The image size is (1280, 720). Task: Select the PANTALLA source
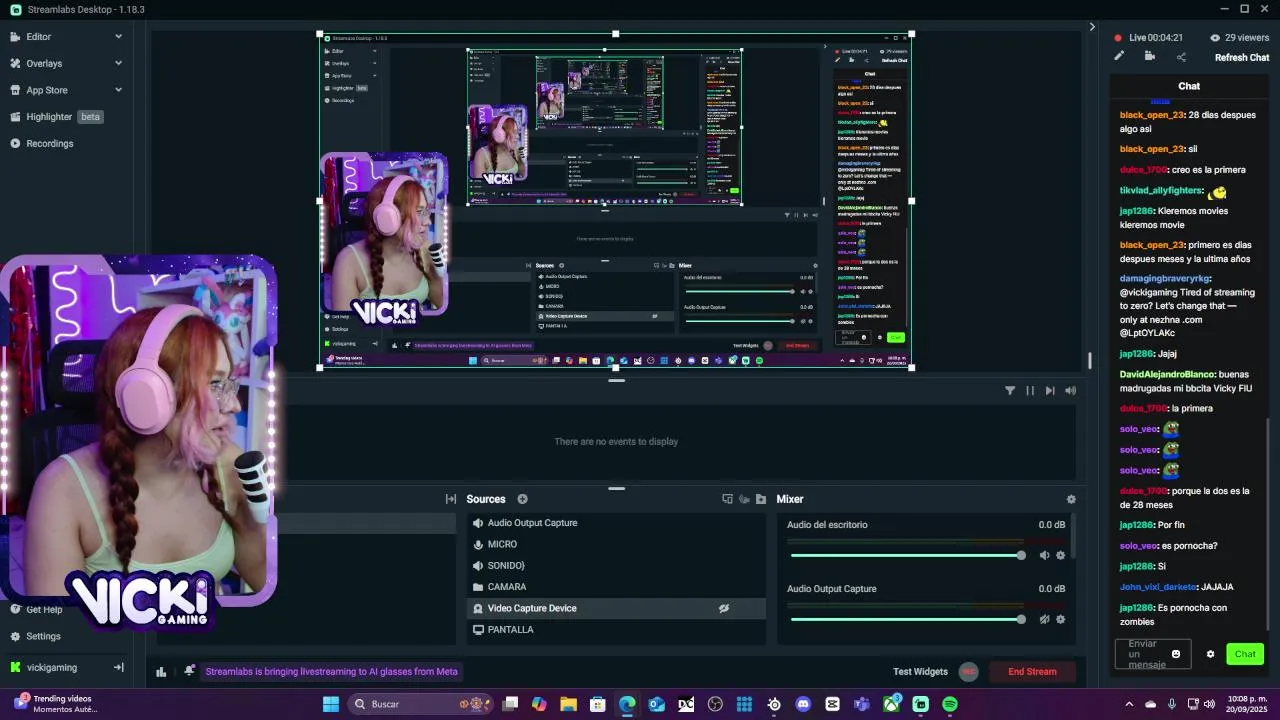point(616,629)
